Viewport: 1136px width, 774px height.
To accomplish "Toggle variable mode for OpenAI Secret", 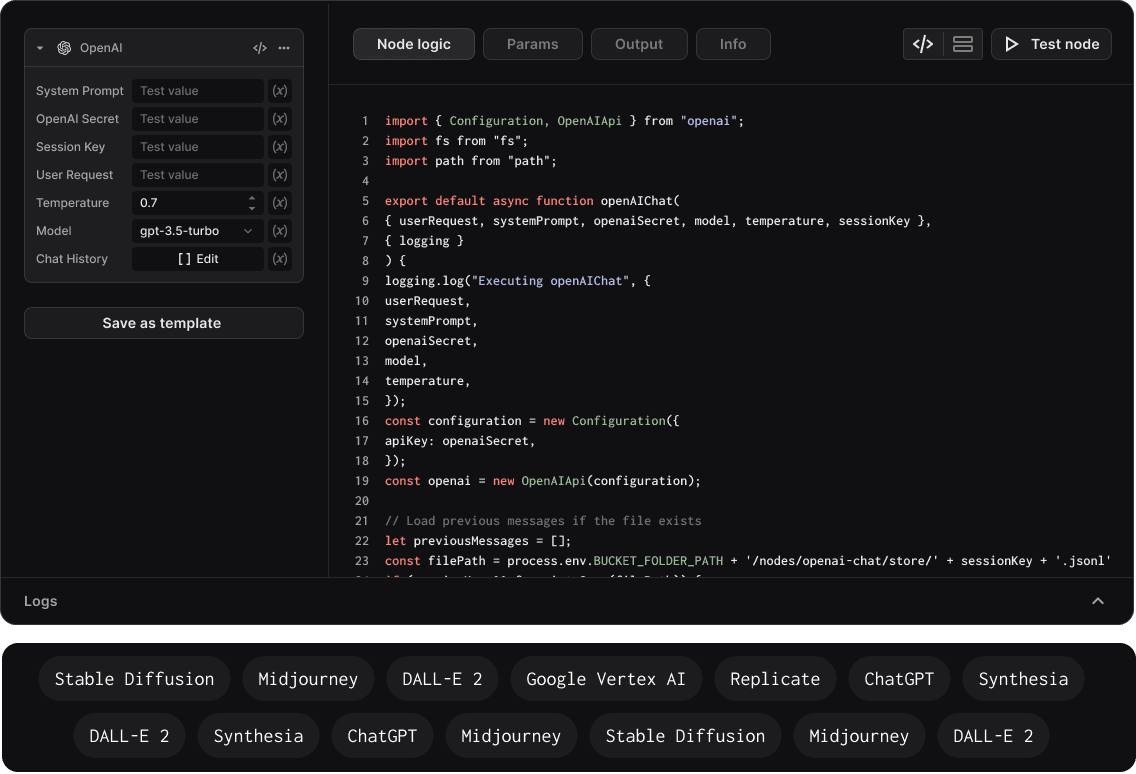I will coord(280,118).
